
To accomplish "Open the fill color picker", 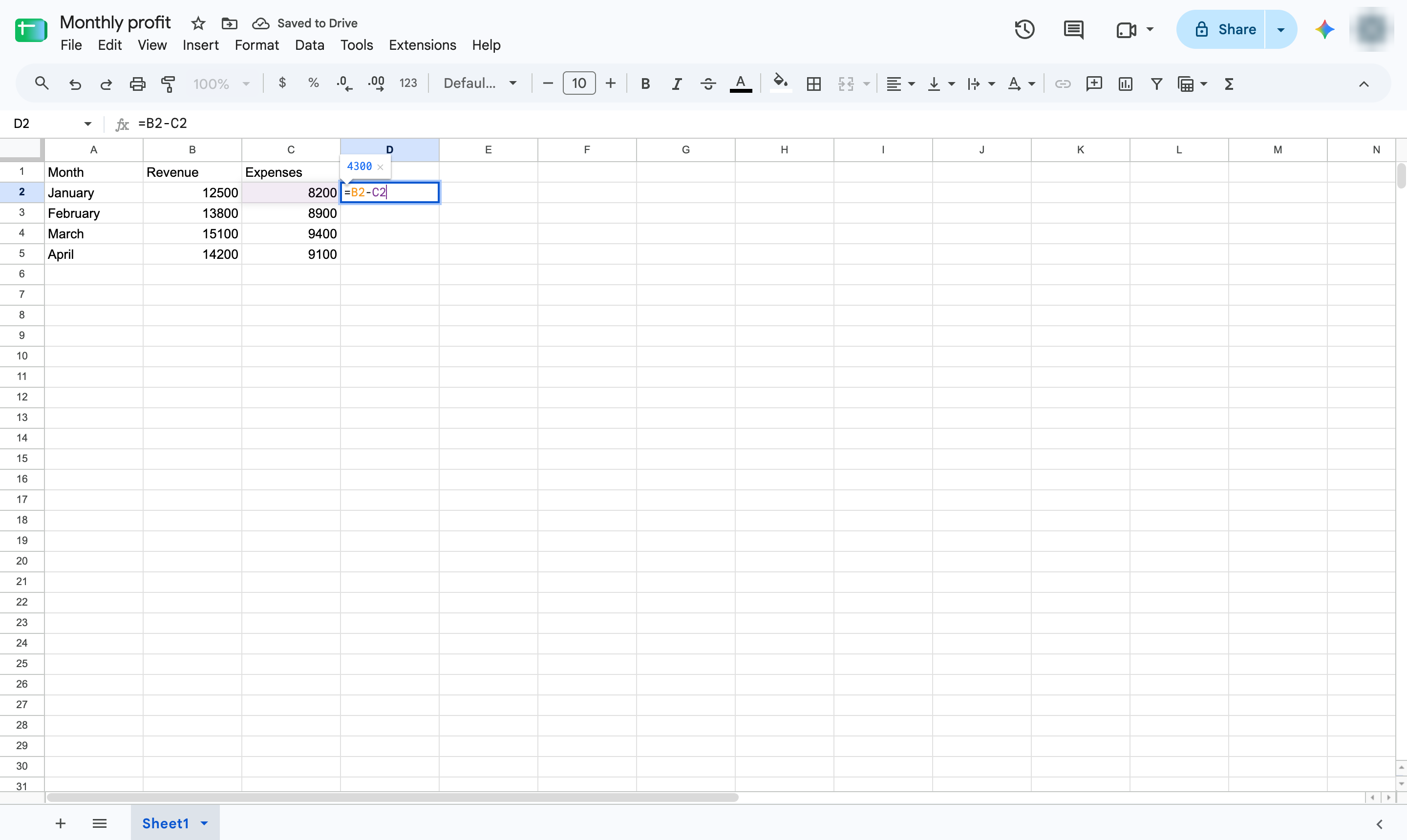I will (x=781, y=83).
